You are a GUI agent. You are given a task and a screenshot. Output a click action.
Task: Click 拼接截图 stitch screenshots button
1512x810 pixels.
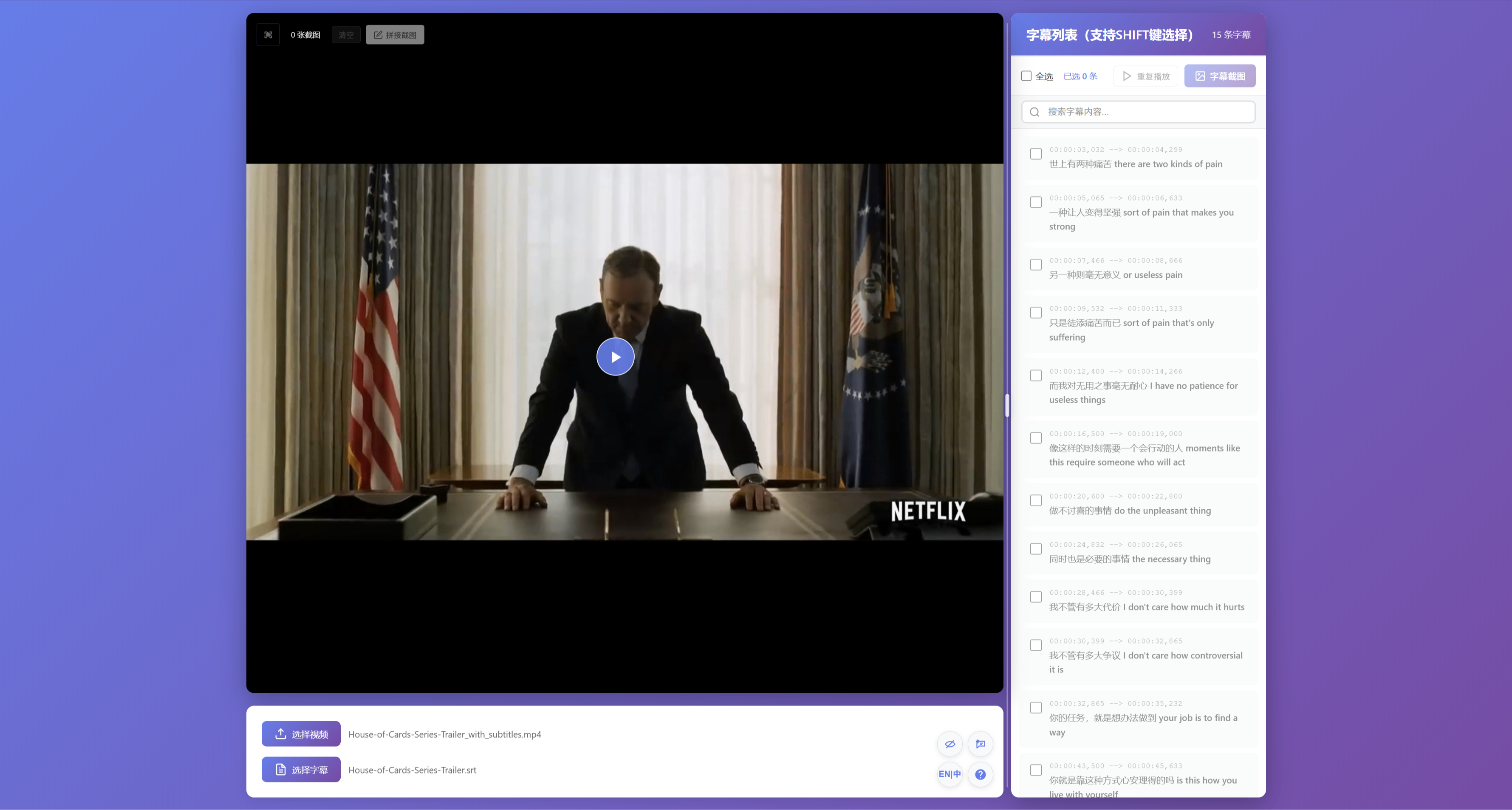(x=395, y=35)
